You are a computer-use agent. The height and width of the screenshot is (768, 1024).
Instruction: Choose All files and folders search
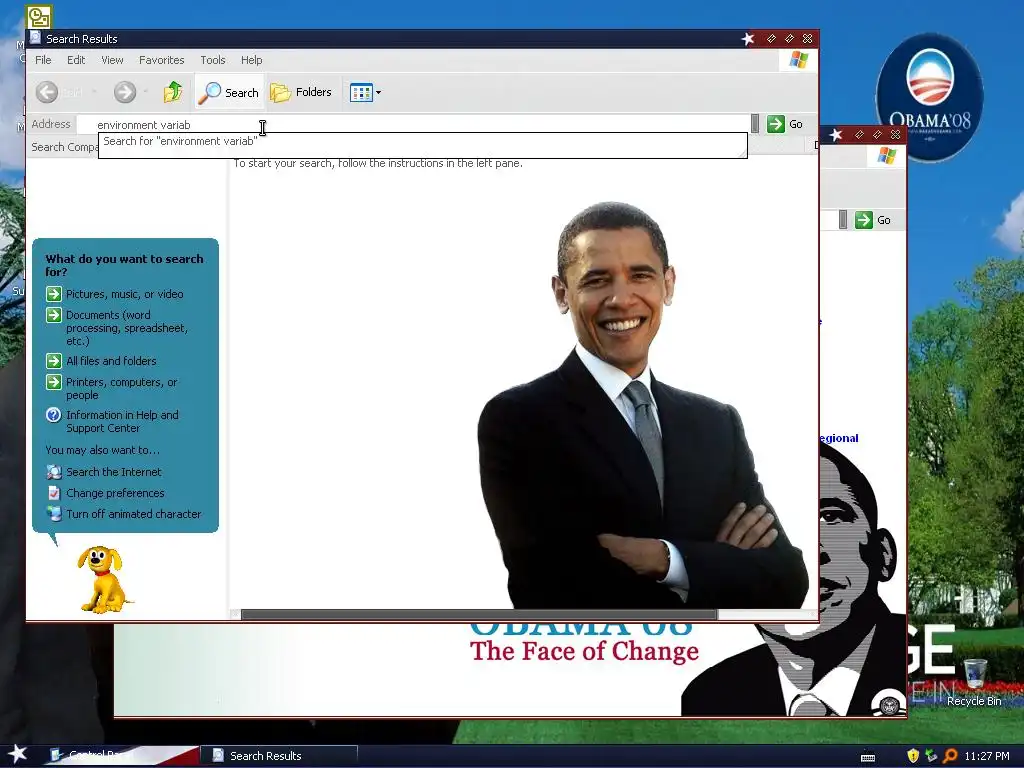111,361
